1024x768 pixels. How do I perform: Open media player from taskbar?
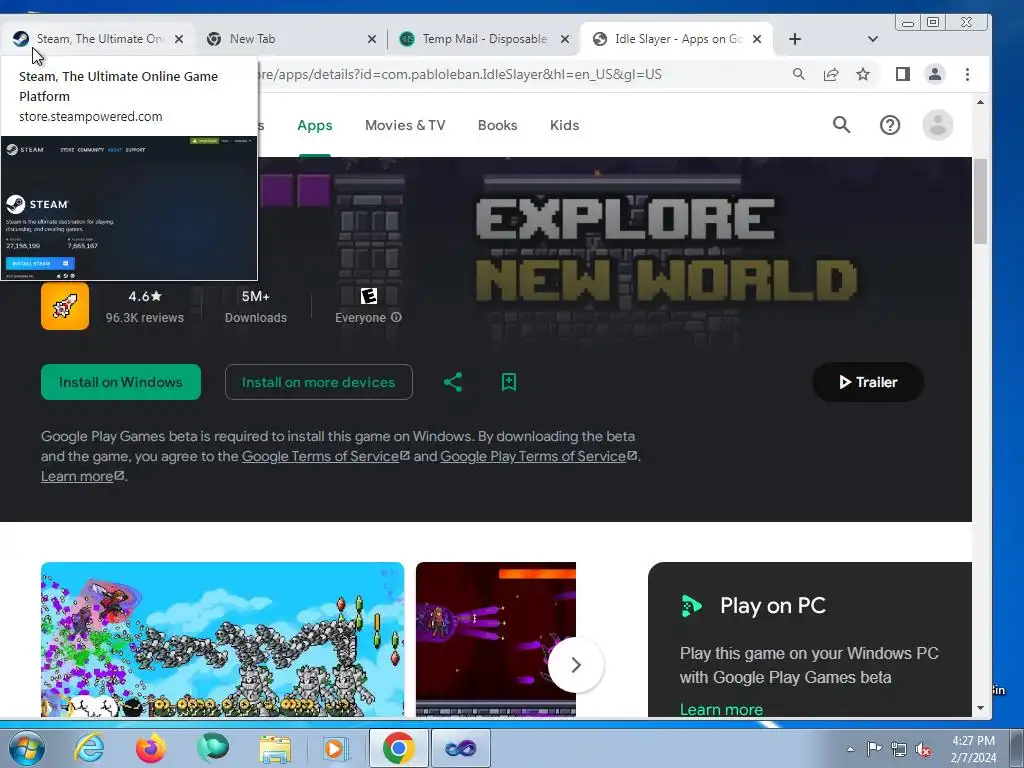coord(336,748)
